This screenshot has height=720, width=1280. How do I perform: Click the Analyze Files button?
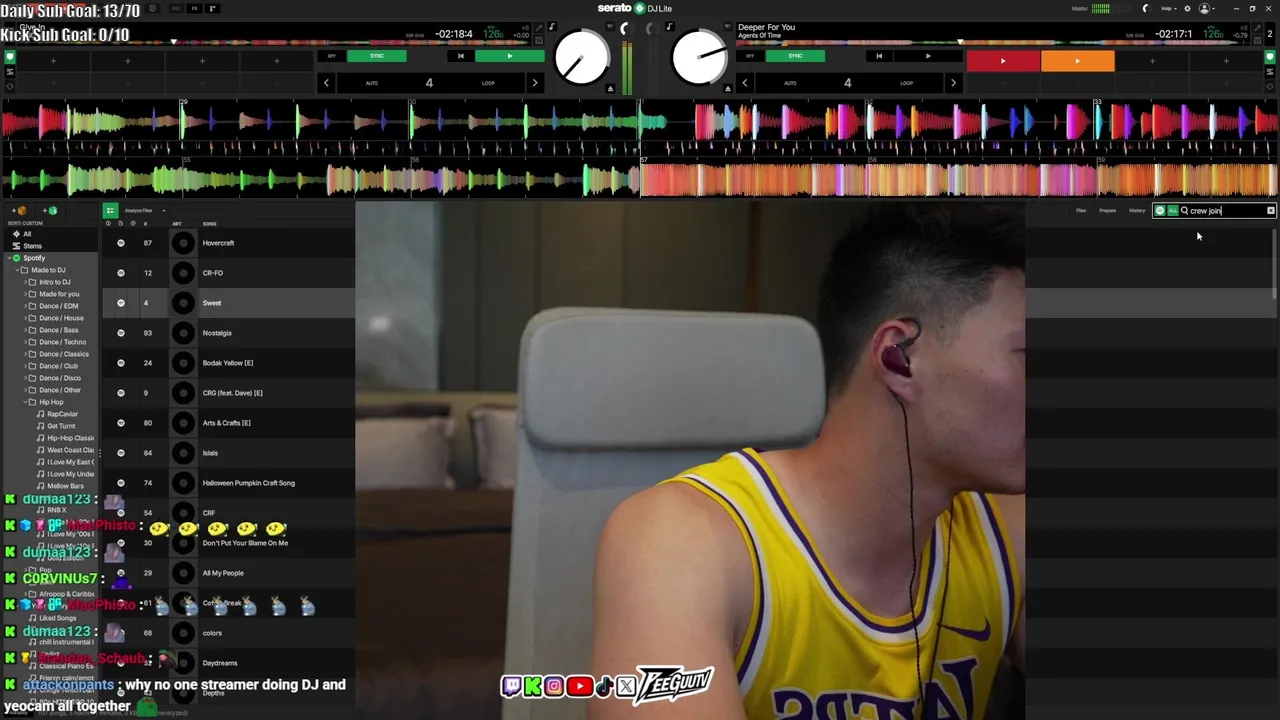tap(138, 210)
